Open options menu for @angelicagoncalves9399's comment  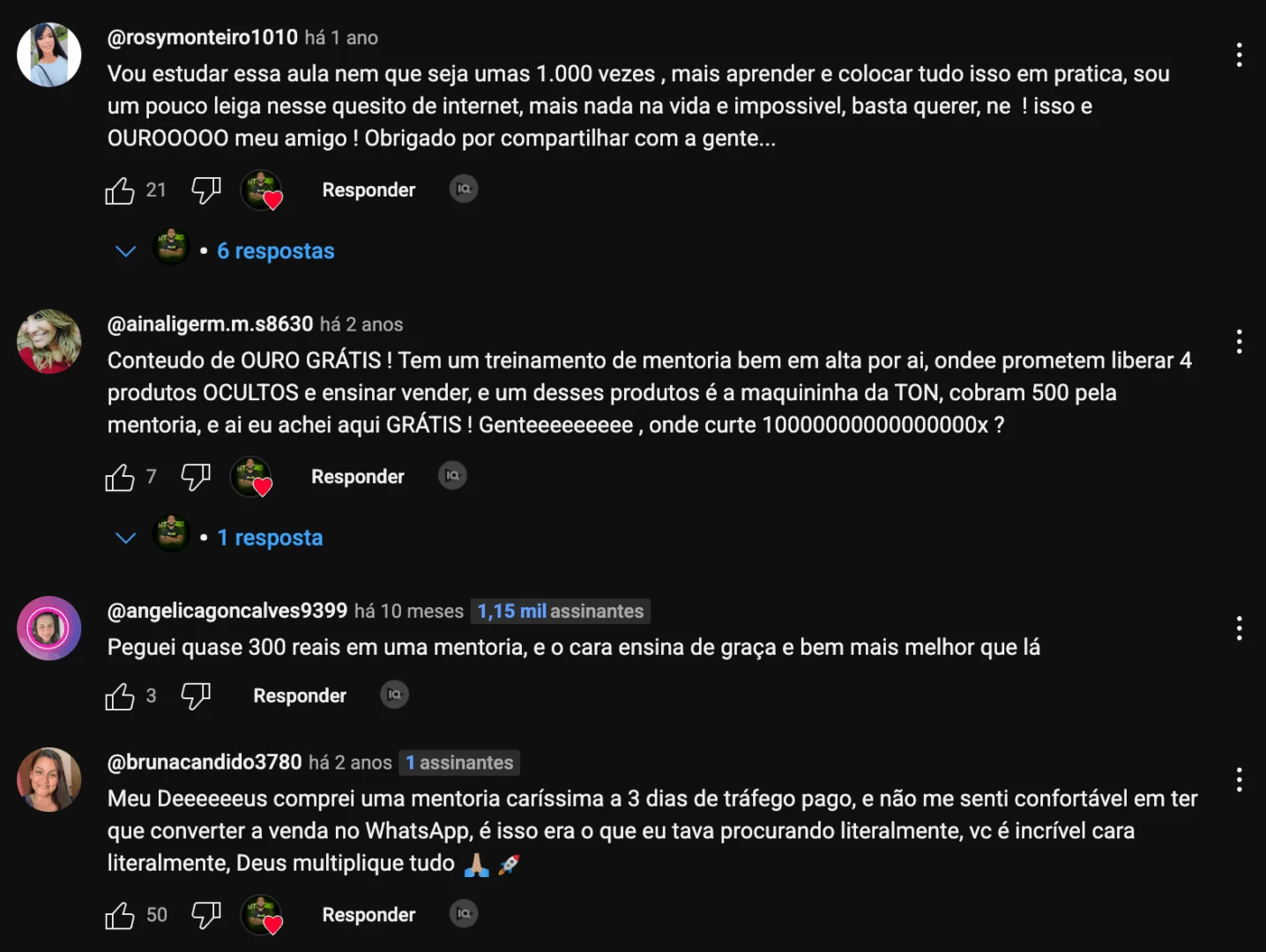[x=1239, y=628]
